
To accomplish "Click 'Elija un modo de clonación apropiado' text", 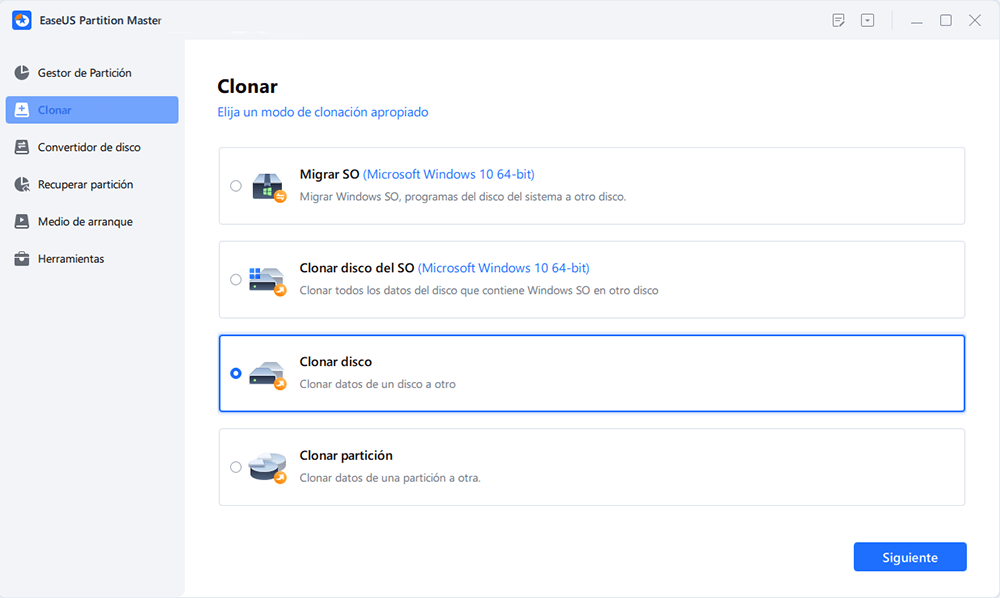I will coord(323,112).
